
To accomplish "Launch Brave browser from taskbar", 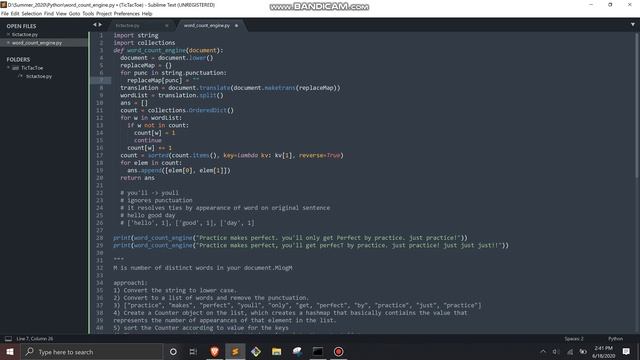I will pos(214,351).
